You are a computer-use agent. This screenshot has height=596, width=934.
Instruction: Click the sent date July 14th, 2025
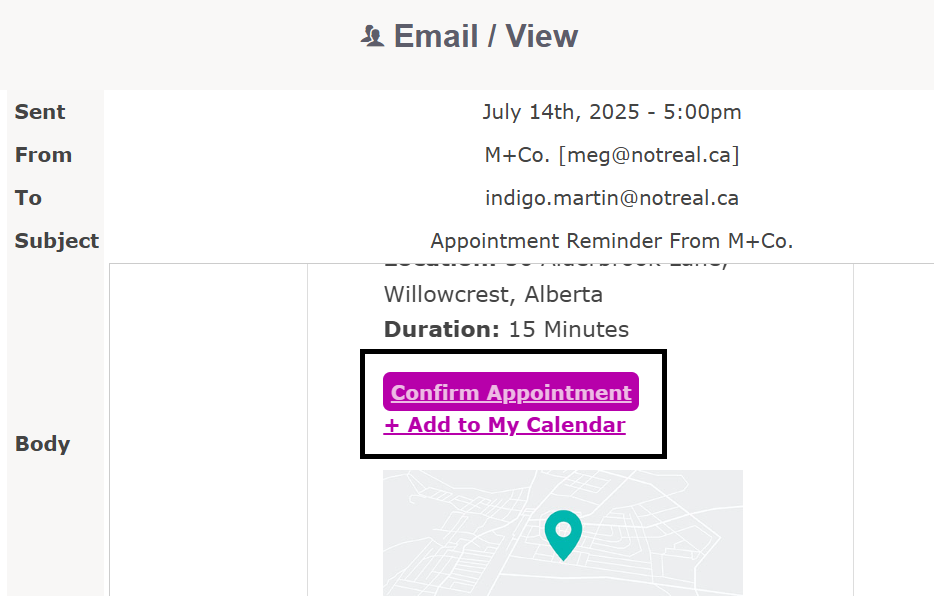pos(561,112)
